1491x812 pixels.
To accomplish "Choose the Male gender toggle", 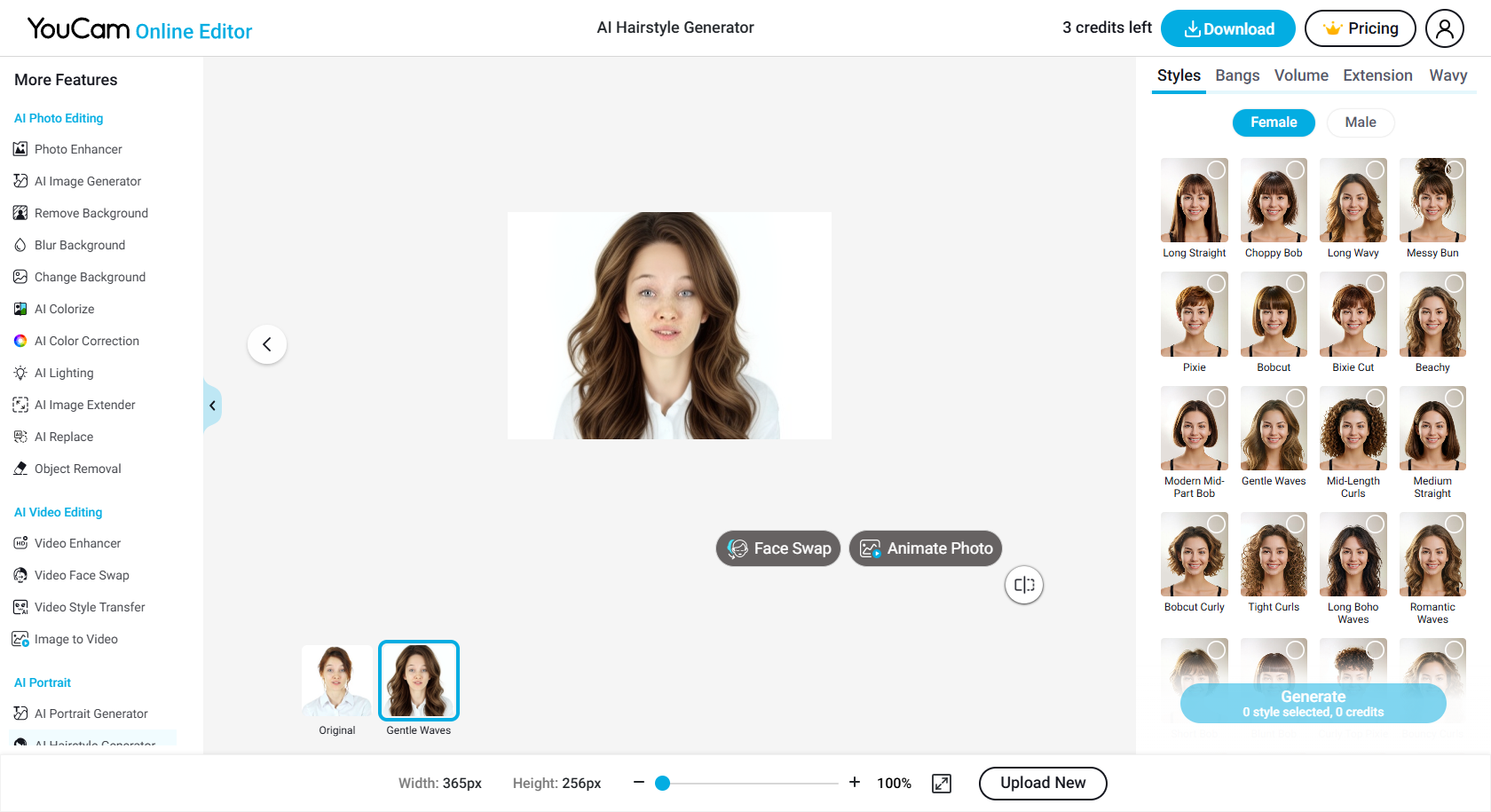I will coord(1361,122).
